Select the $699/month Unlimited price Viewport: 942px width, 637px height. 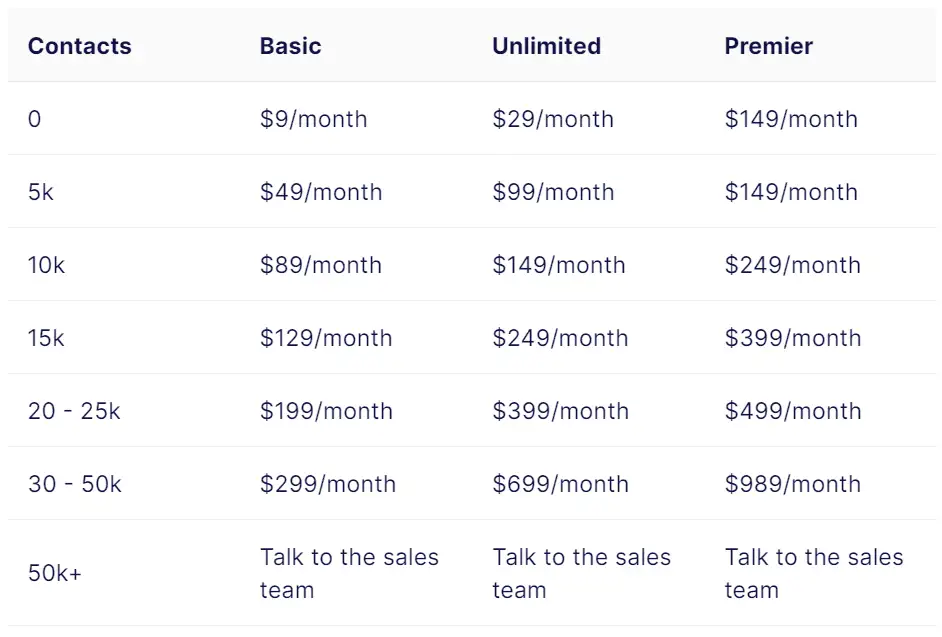click(560, 484)
